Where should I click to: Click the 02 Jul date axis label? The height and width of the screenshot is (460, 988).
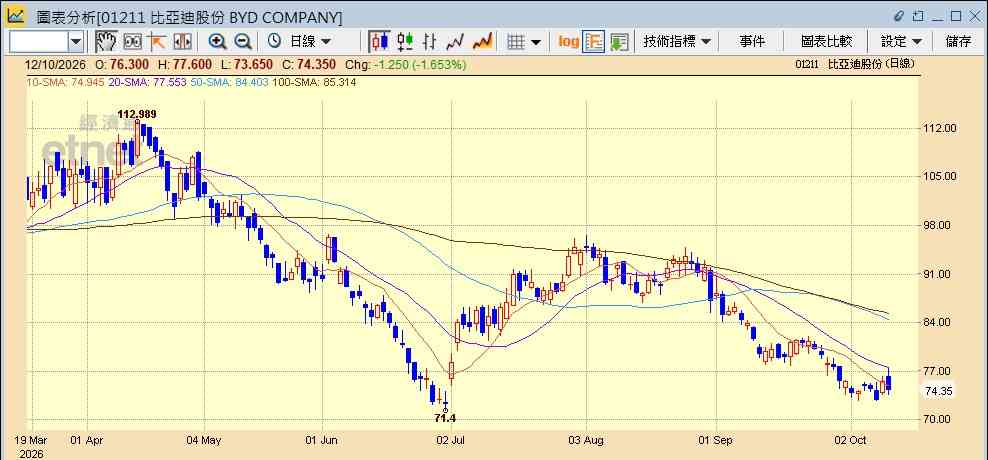click(x=451, y=440)
